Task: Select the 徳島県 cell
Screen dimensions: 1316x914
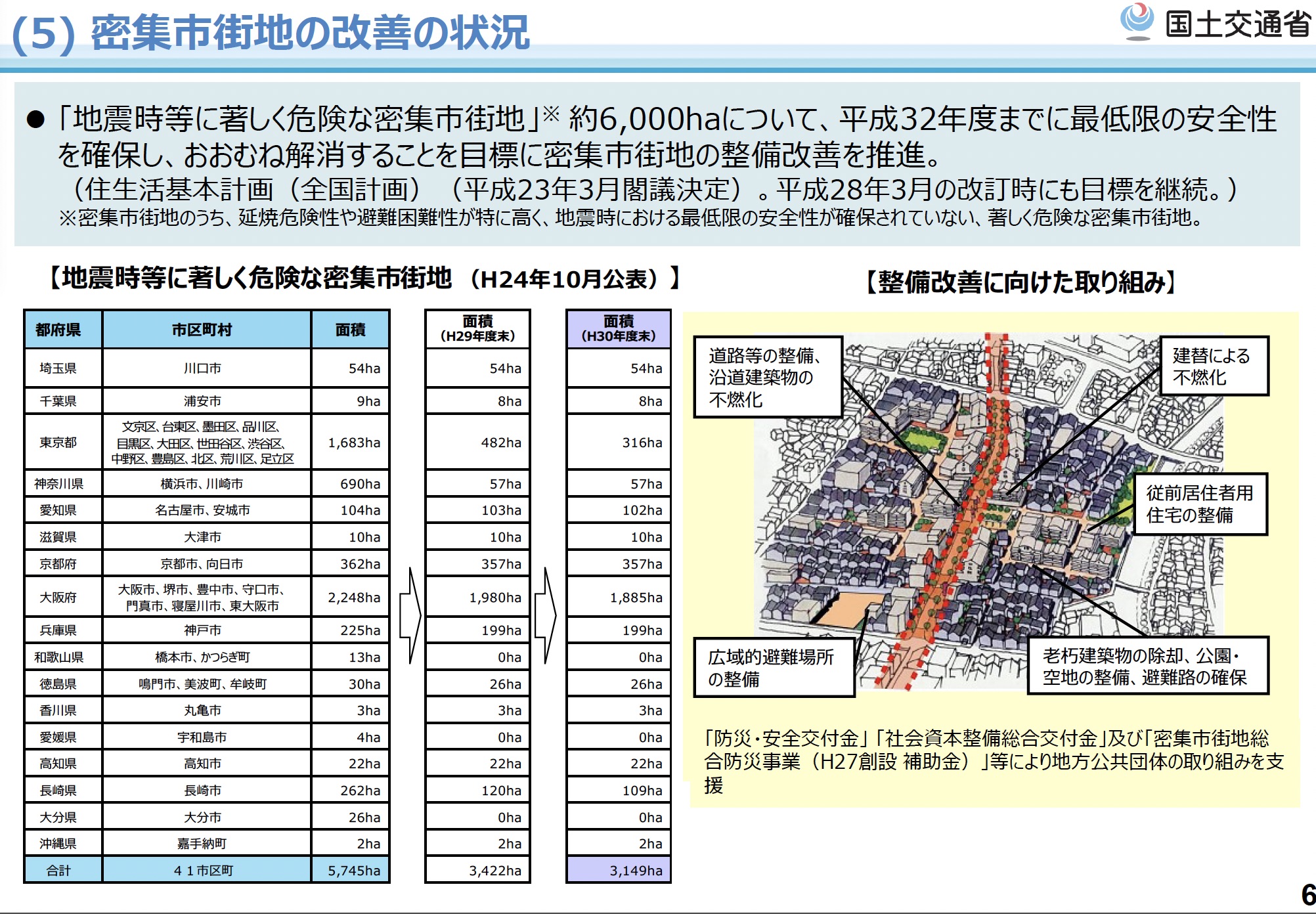Action: click(x=63, y=684)
